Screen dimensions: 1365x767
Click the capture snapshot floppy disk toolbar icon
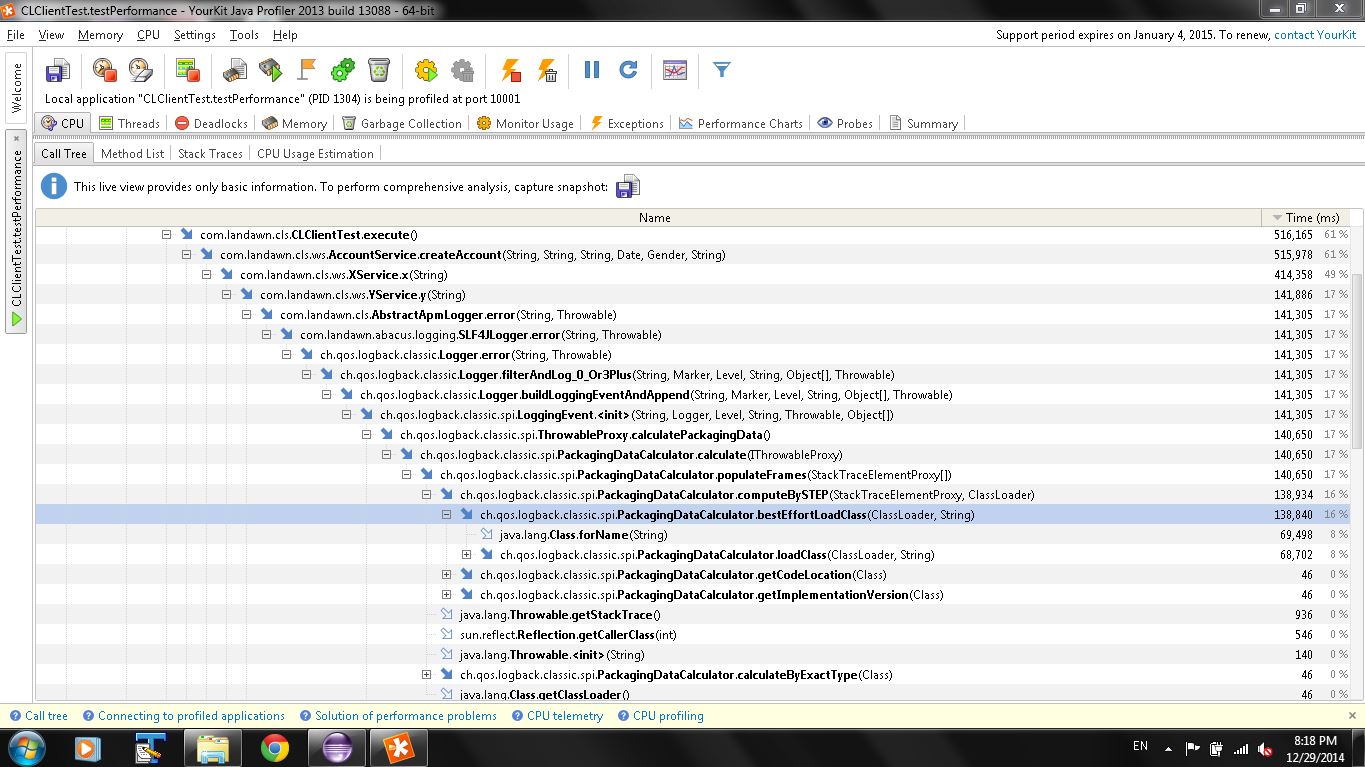(x=58, y=70)
